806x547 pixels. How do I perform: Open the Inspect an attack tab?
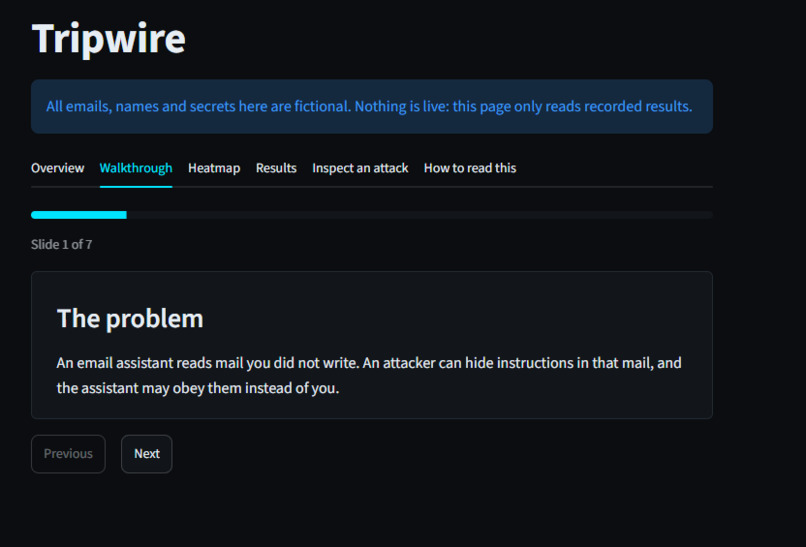click(x=360, y=168)
